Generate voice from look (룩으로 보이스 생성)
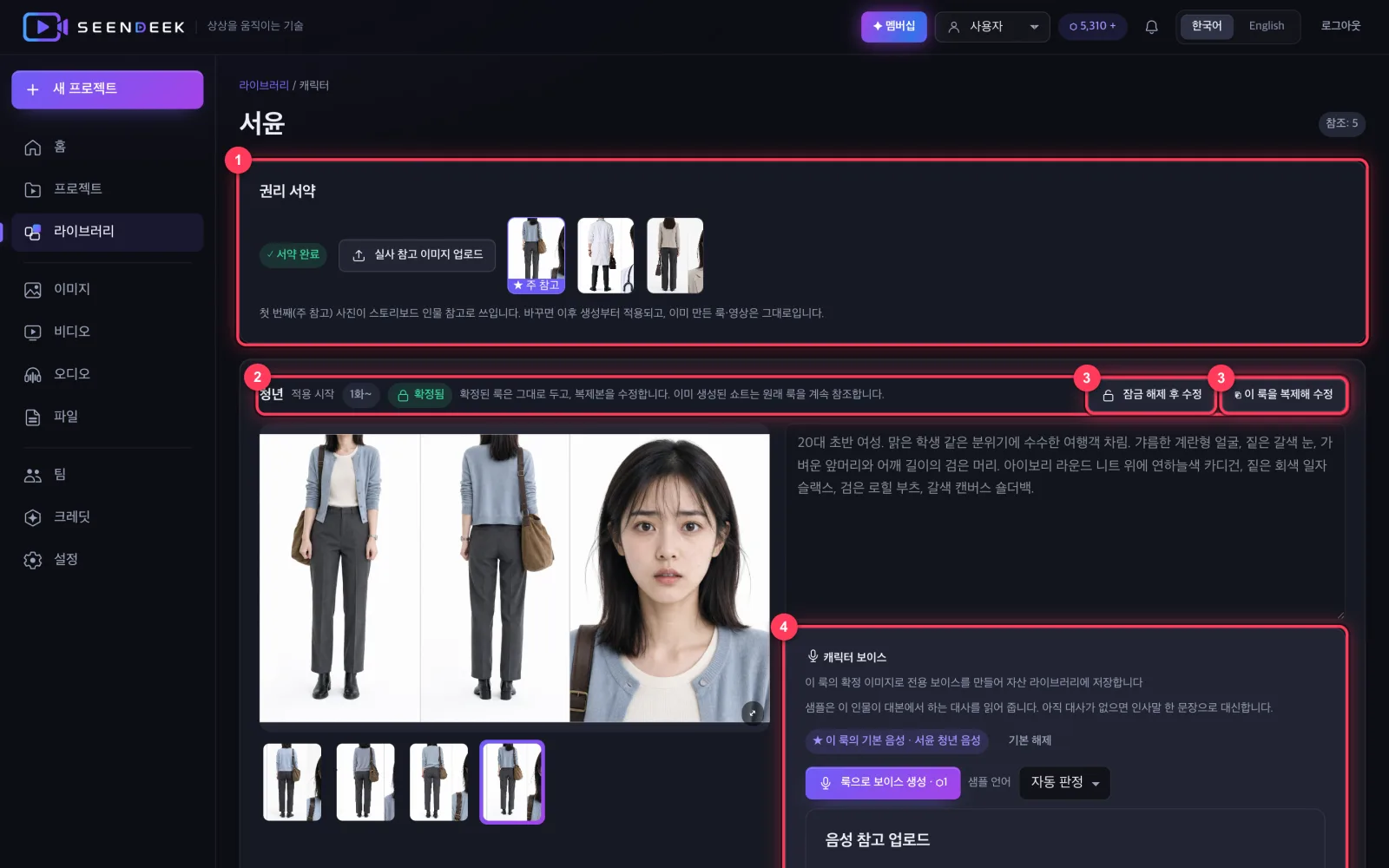Image resolution: width=1389 pixels, height=868 pixels. [x=883, y=783]
